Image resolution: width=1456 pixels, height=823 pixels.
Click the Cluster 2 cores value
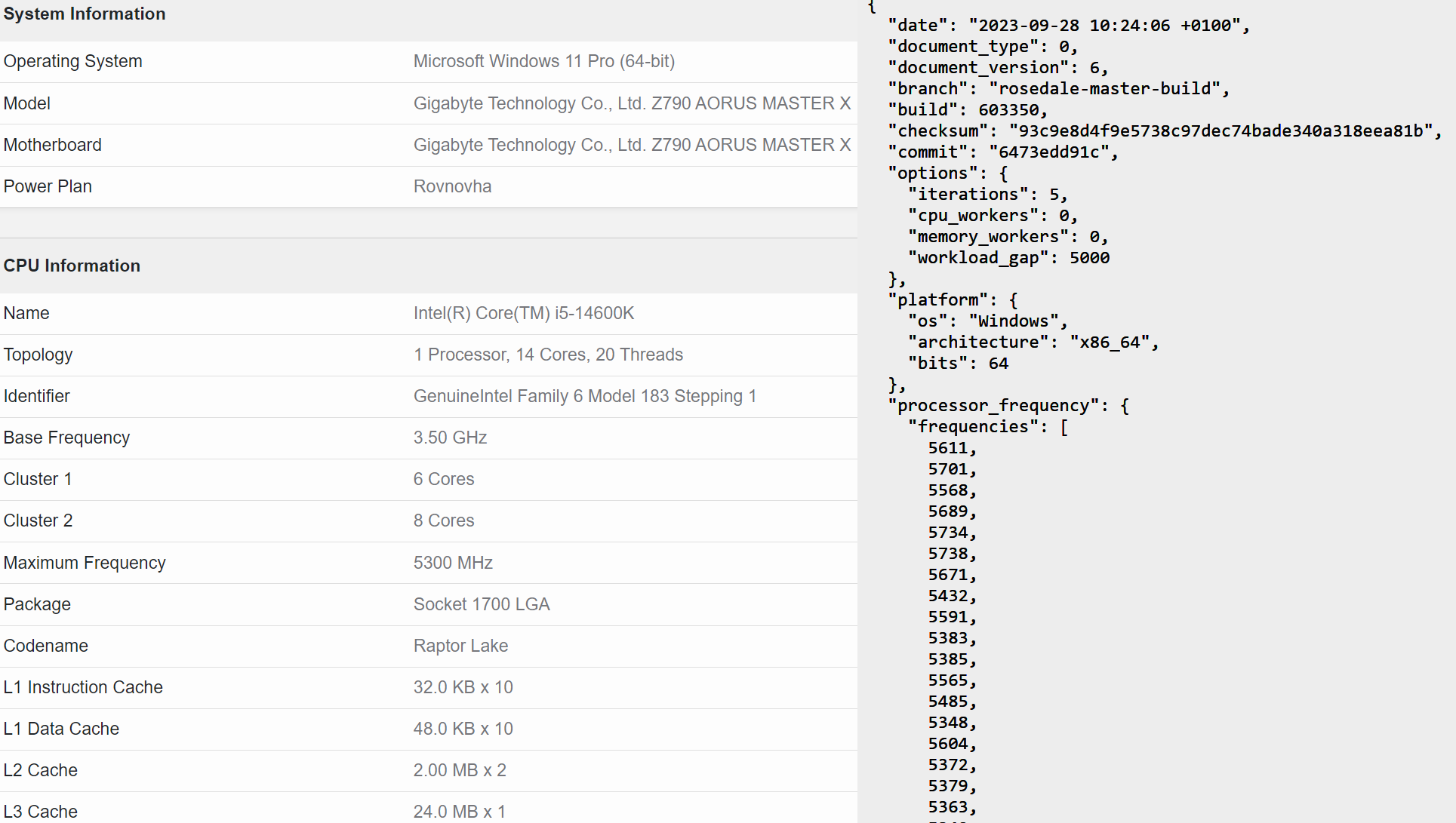point(443,521)
